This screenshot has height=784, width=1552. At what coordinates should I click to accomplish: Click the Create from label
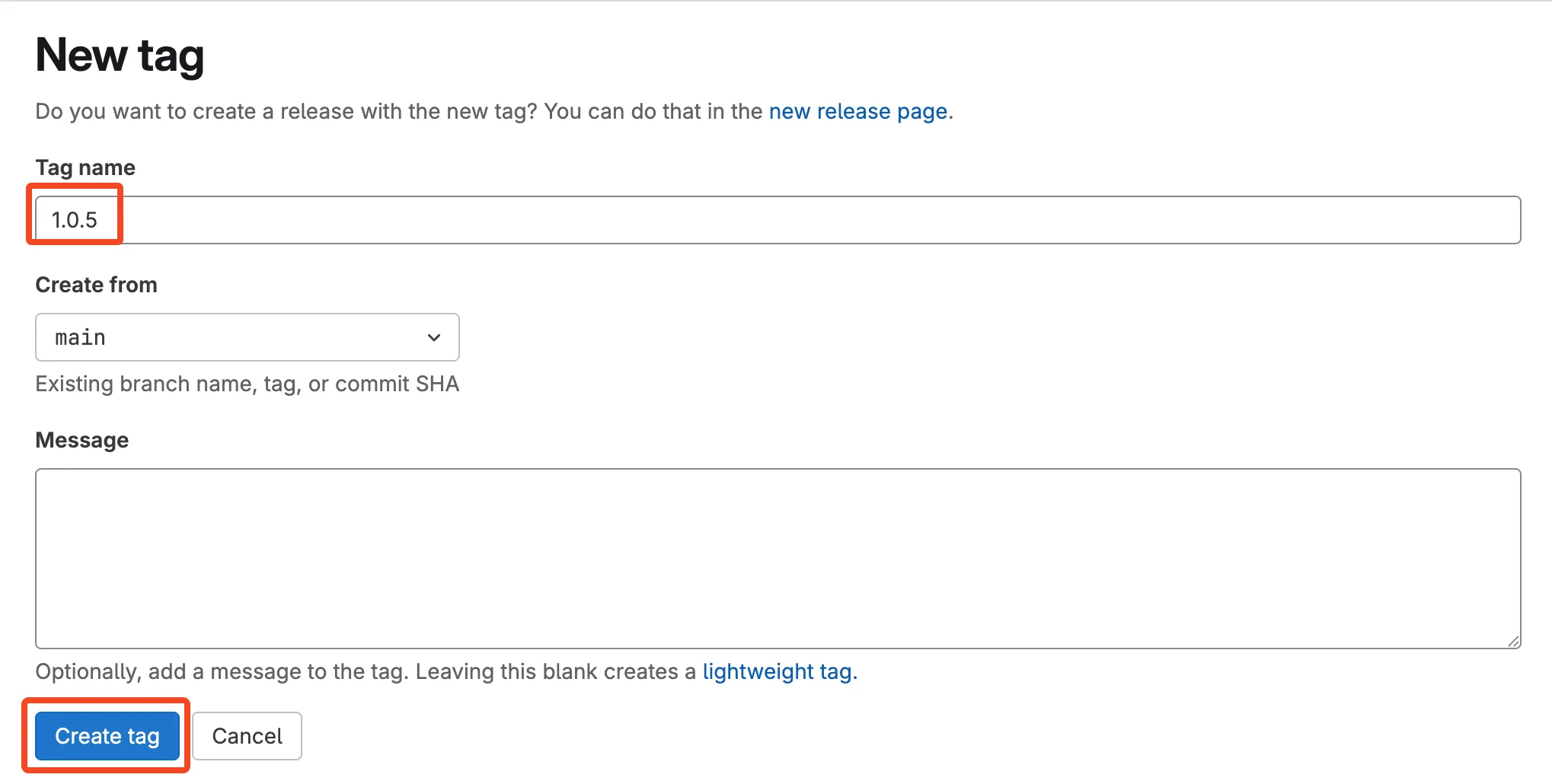(x=96, y=285)
